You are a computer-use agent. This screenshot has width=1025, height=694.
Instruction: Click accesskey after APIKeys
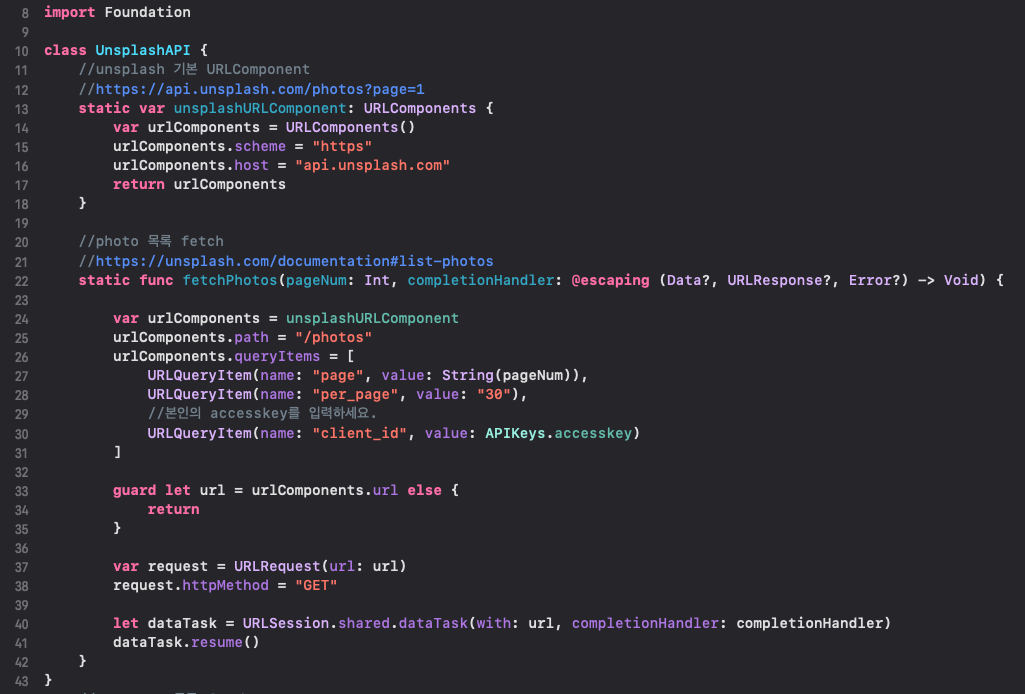coord(593,433)
